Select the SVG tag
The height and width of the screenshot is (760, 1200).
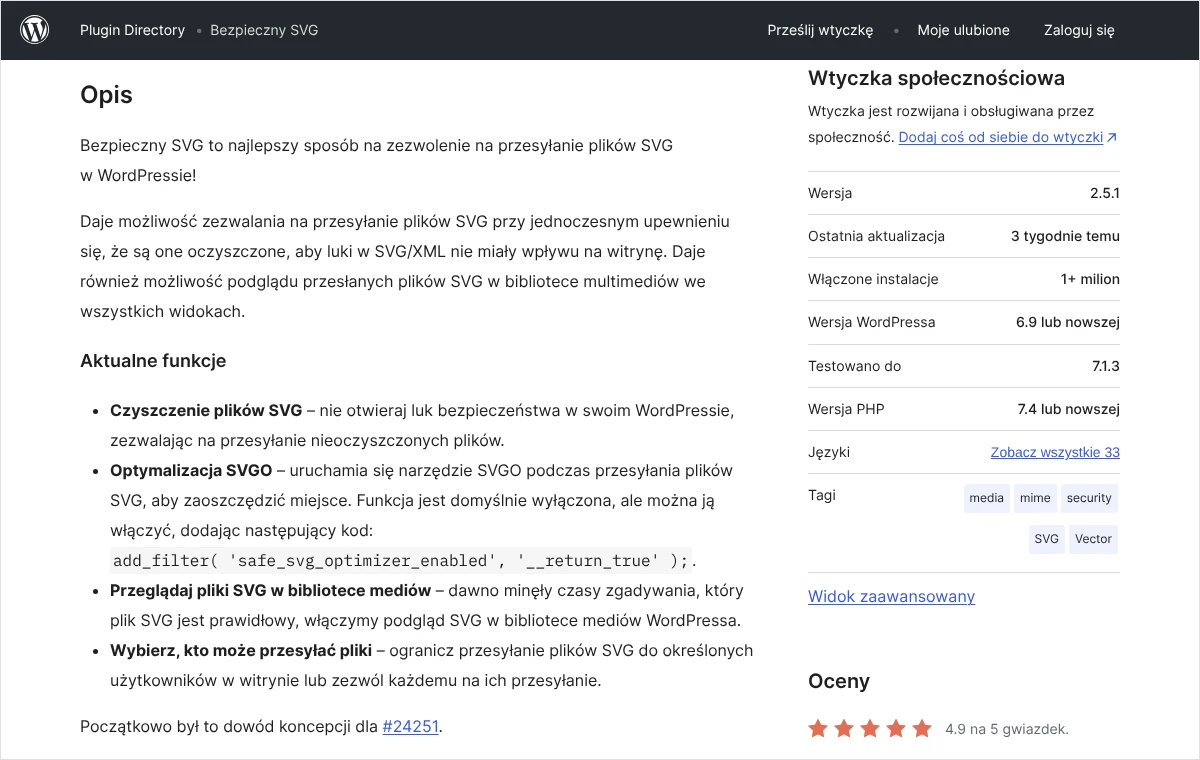coord(1047,539)
